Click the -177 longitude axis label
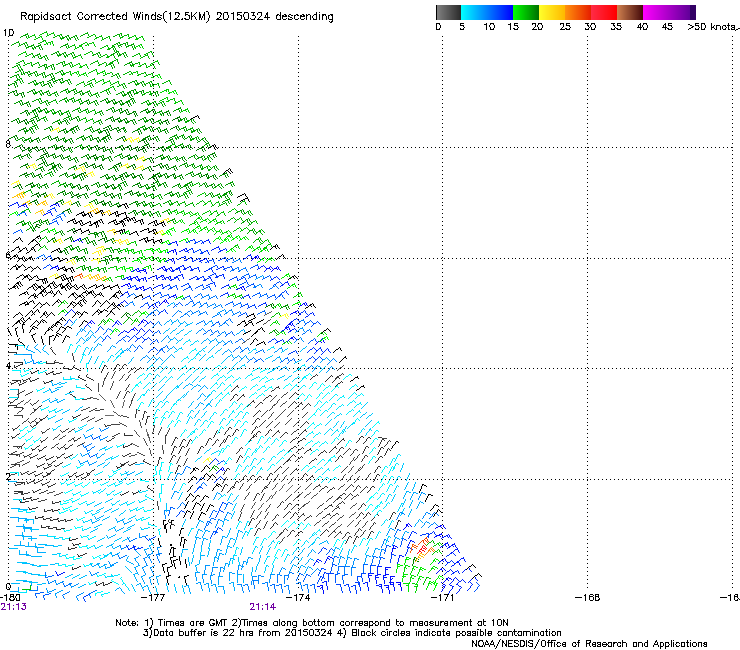This screenshot has width=740, height=650. (x=153, y=598)
